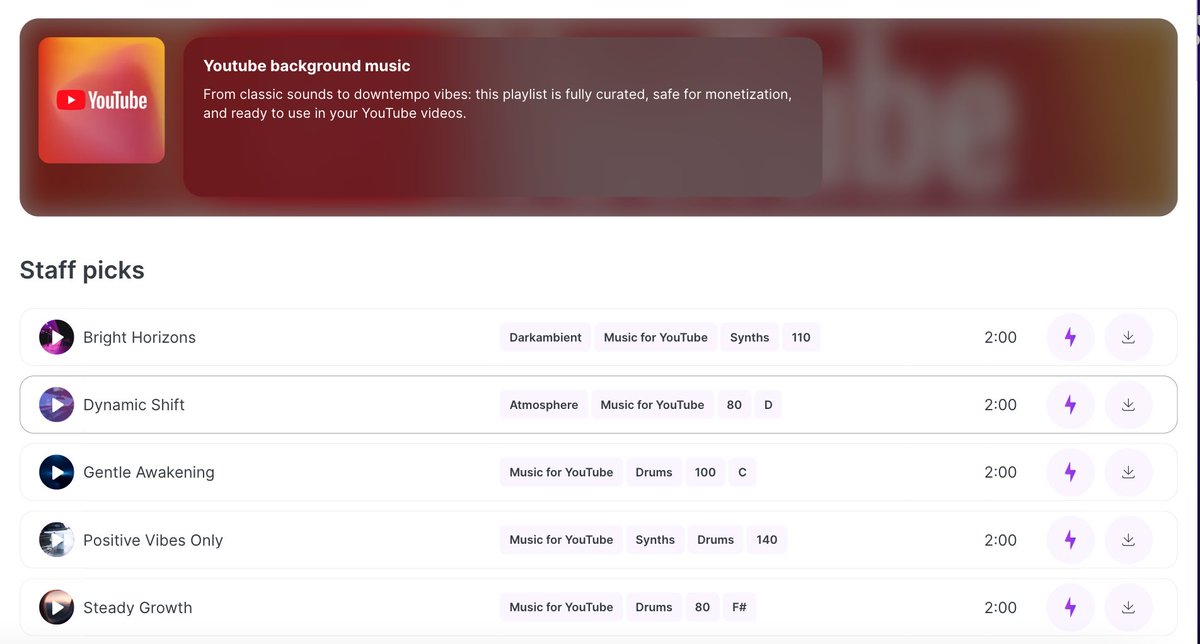Image resolution: width=1200 pixels, height=644 pixels.
Task: Click the lightning bolt icon for Bright Horizons
Action: pos(1070,337)
